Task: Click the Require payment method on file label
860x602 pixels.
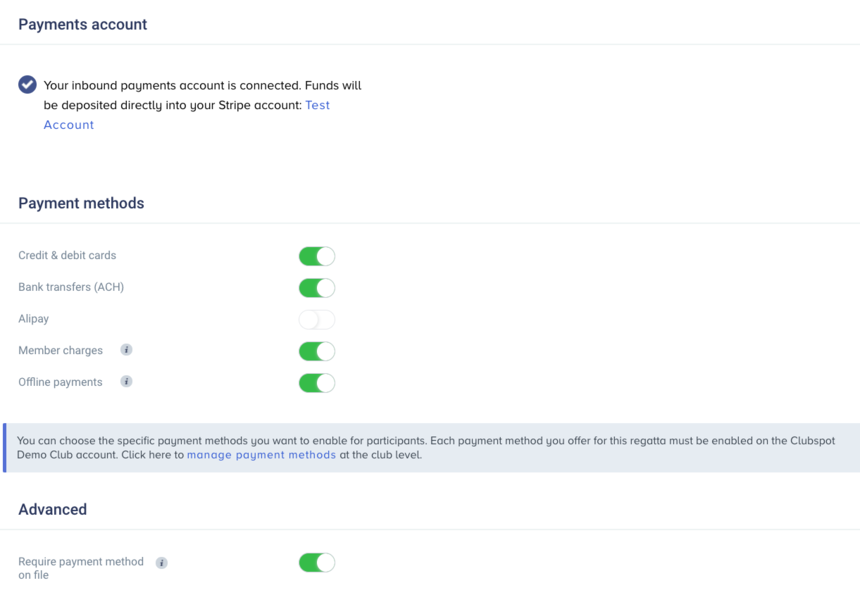Action: pyautogui.click(x=81, y=568)
